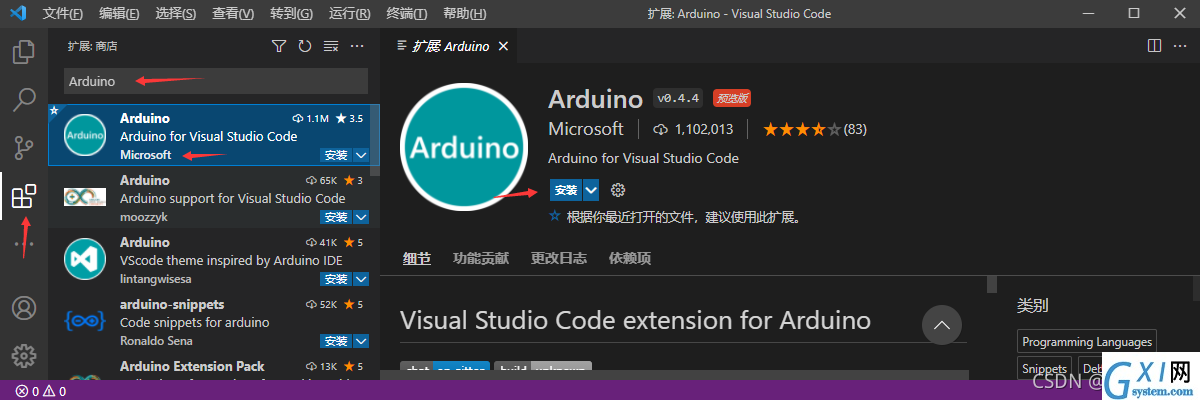Switch to the 更改日志 tab
Viewport: 1200px width, 400px height.
559,258
